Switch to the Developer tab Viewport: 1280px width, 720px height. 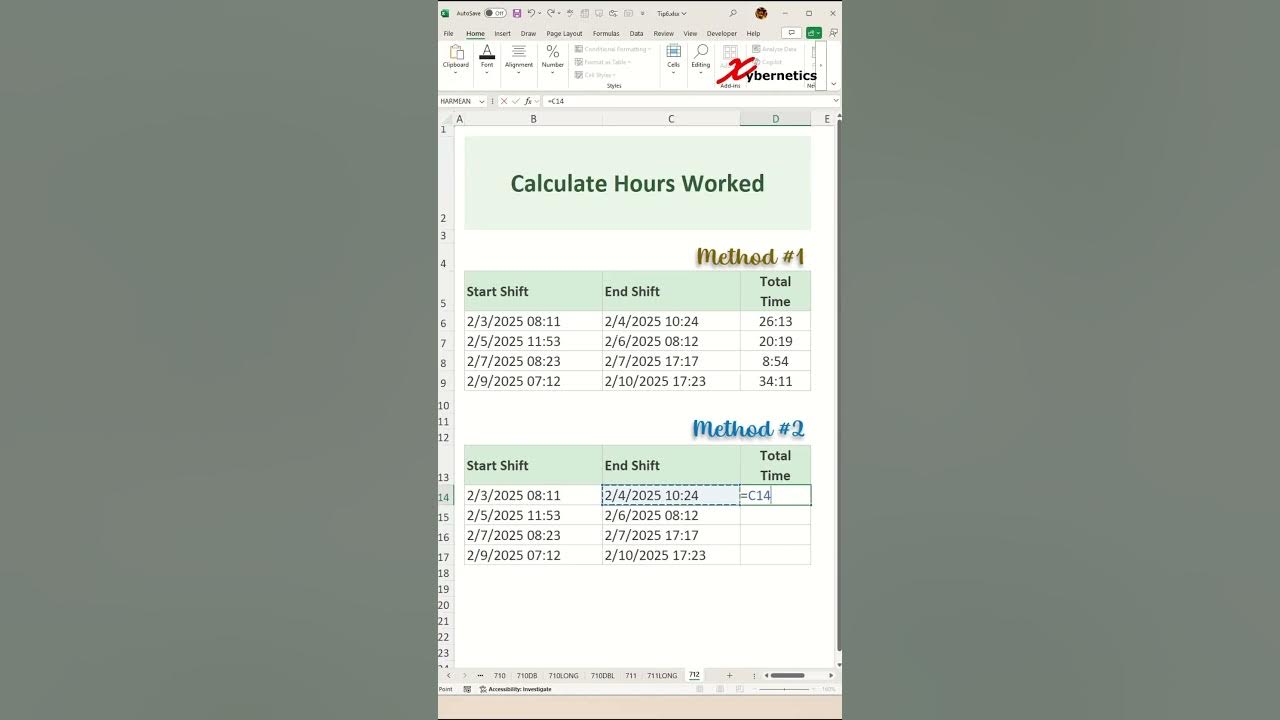coord(722,33)
